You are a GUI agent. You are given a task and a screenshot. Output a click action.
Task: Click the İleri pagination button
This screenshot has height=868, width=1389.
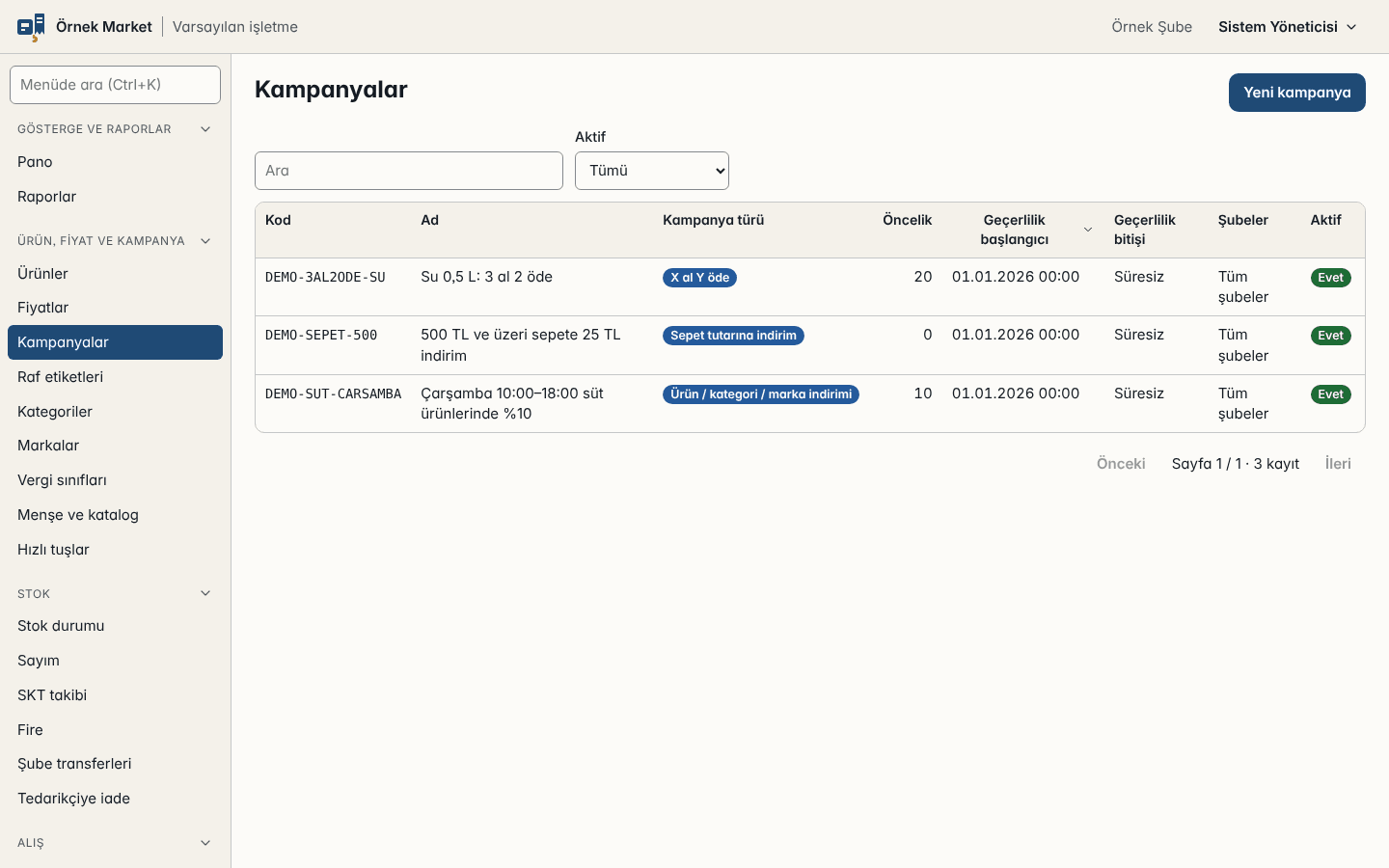(1338, 464)
